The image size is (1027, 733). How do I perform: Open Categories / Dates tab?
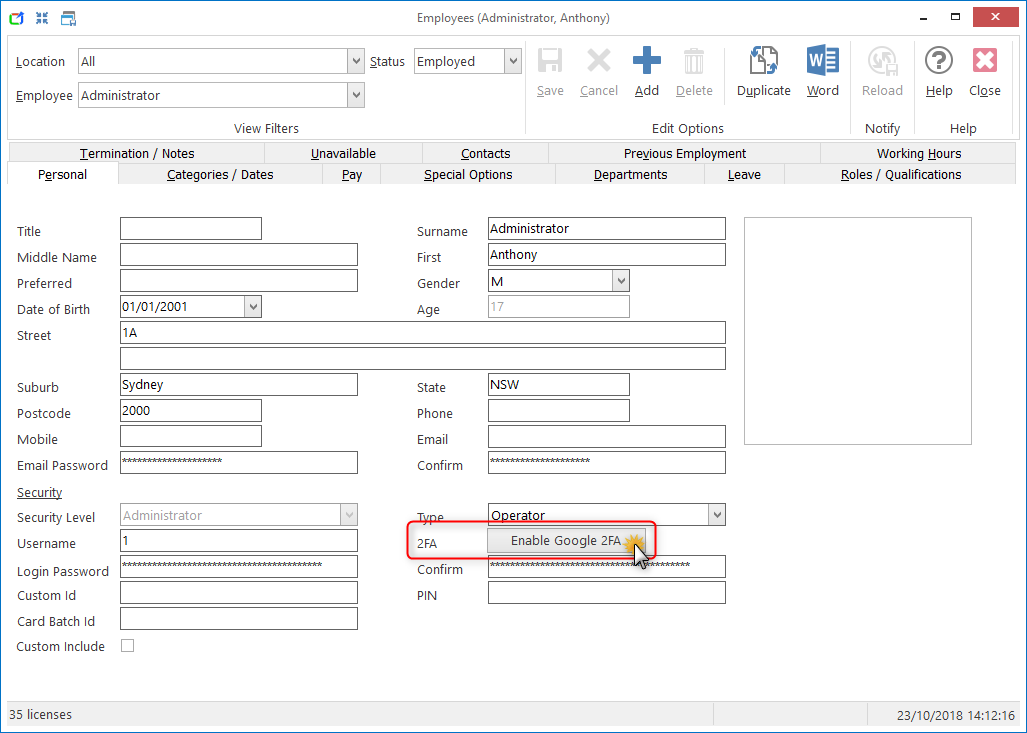(220, 174)
